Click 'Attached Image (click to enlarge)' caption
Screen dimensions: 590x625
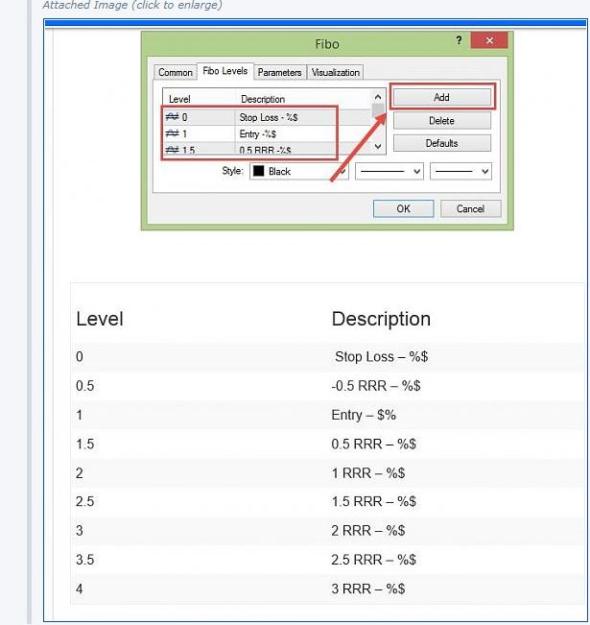(132, 5)
